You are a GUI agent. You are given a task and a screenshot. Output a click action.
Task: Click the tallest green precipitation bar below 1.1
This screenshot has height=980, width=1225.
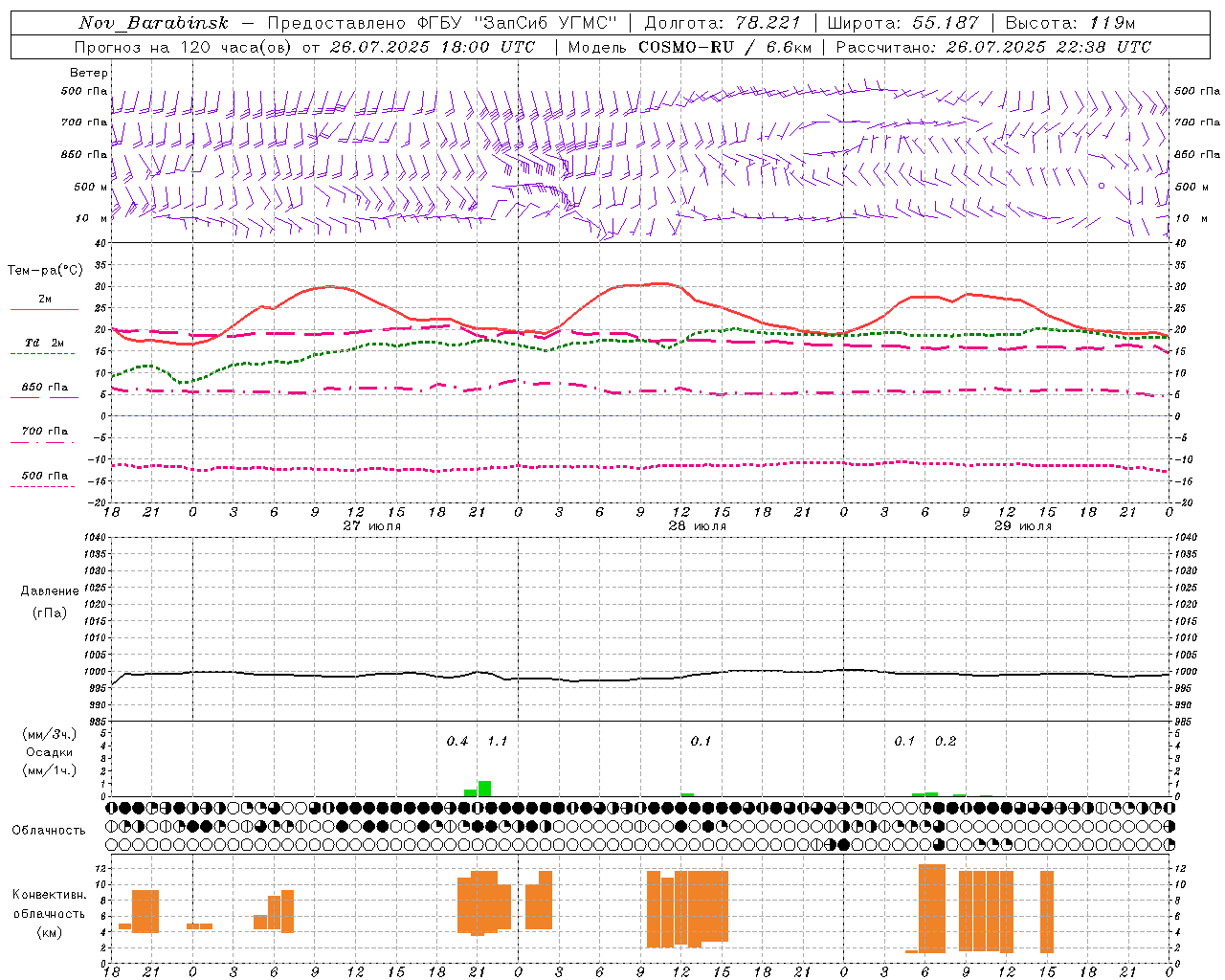(x=484, y=789)
